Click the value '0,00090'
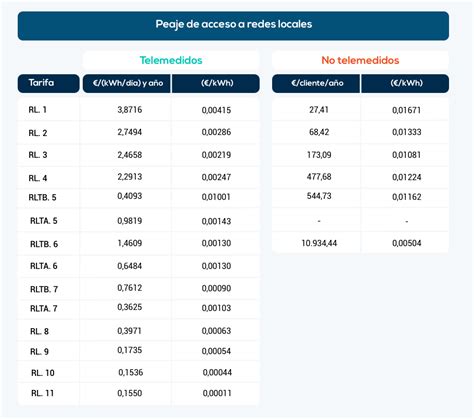 pyautogui.click(x=216, y=288)
